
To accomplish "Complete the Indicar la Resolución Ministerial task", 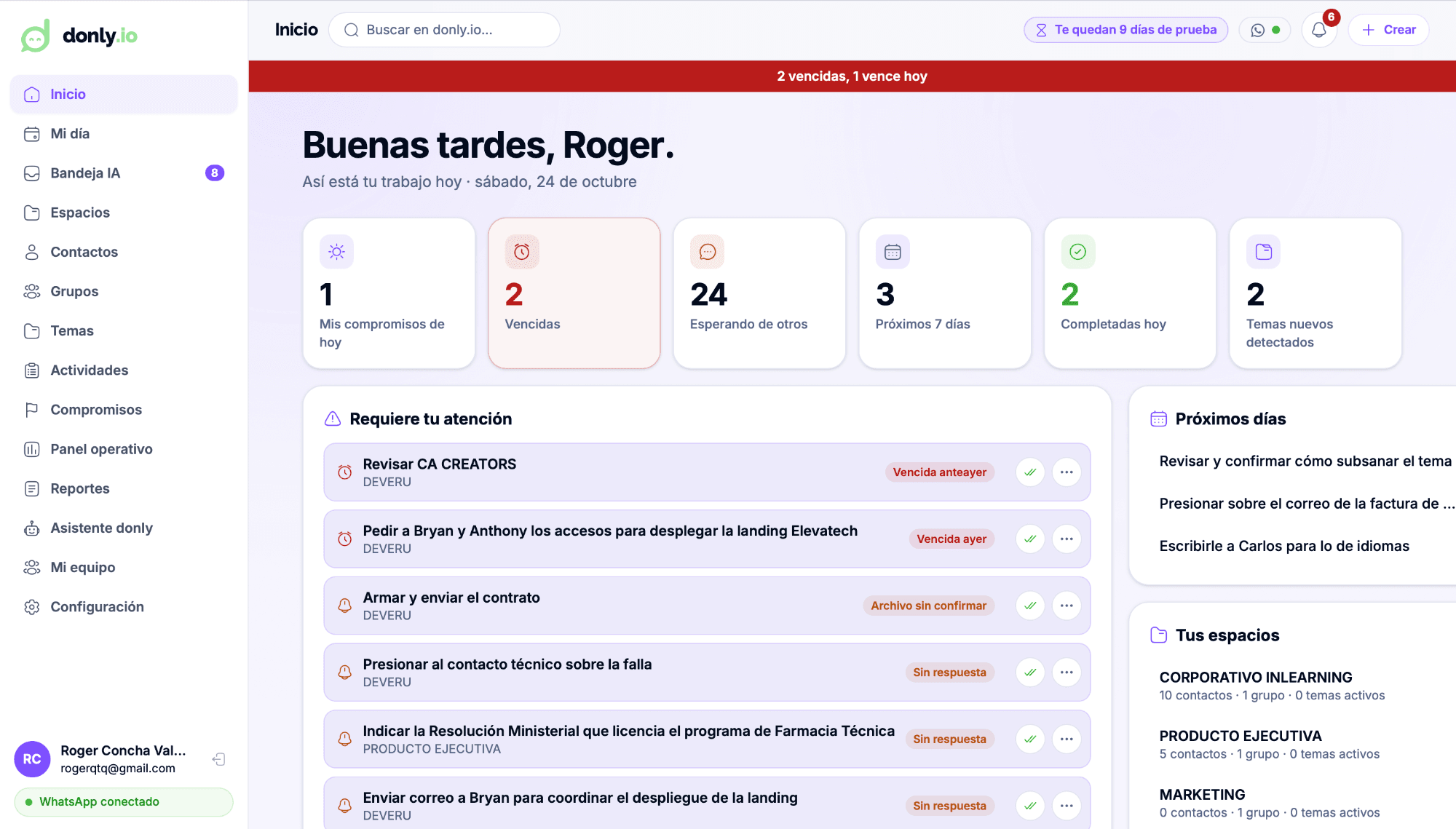I will (1030, 739).
